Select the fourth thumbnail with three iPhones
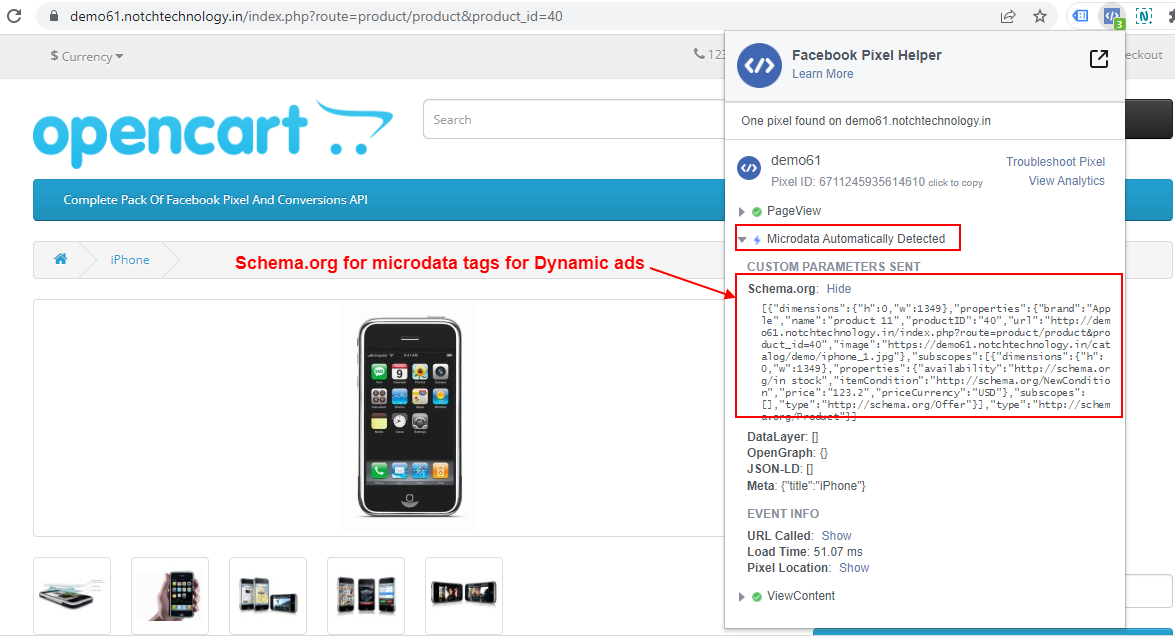This screenshot has height=641, width=1175. coord(366,595)
